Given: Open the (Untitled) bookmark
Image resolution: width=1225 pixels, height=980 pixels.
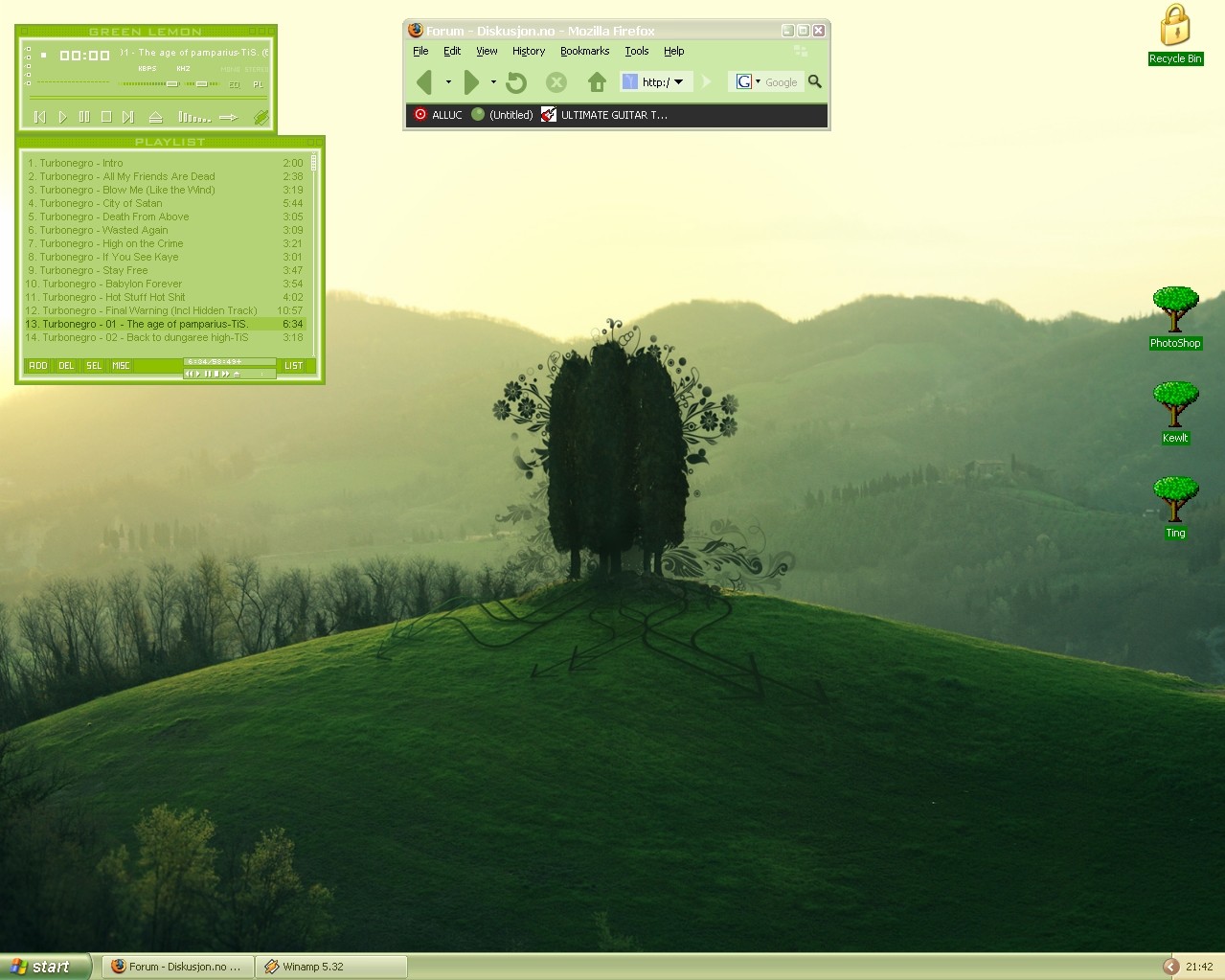Looking at the screenshot, I should pos(502,115).
